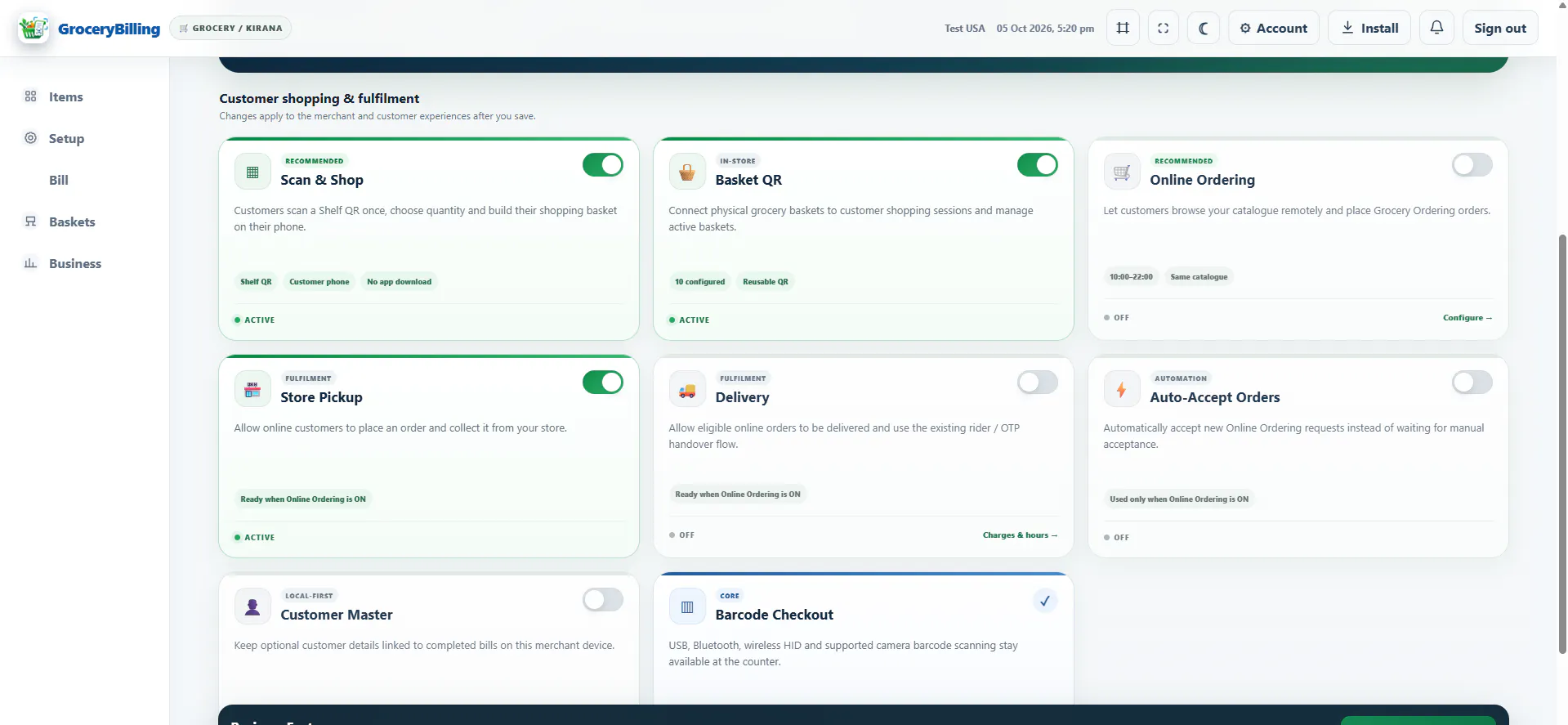The height and width of the screenshot is (725, 1568).
Task: Disable the Basket QR toggle
Action: [x=1038, y=165]
